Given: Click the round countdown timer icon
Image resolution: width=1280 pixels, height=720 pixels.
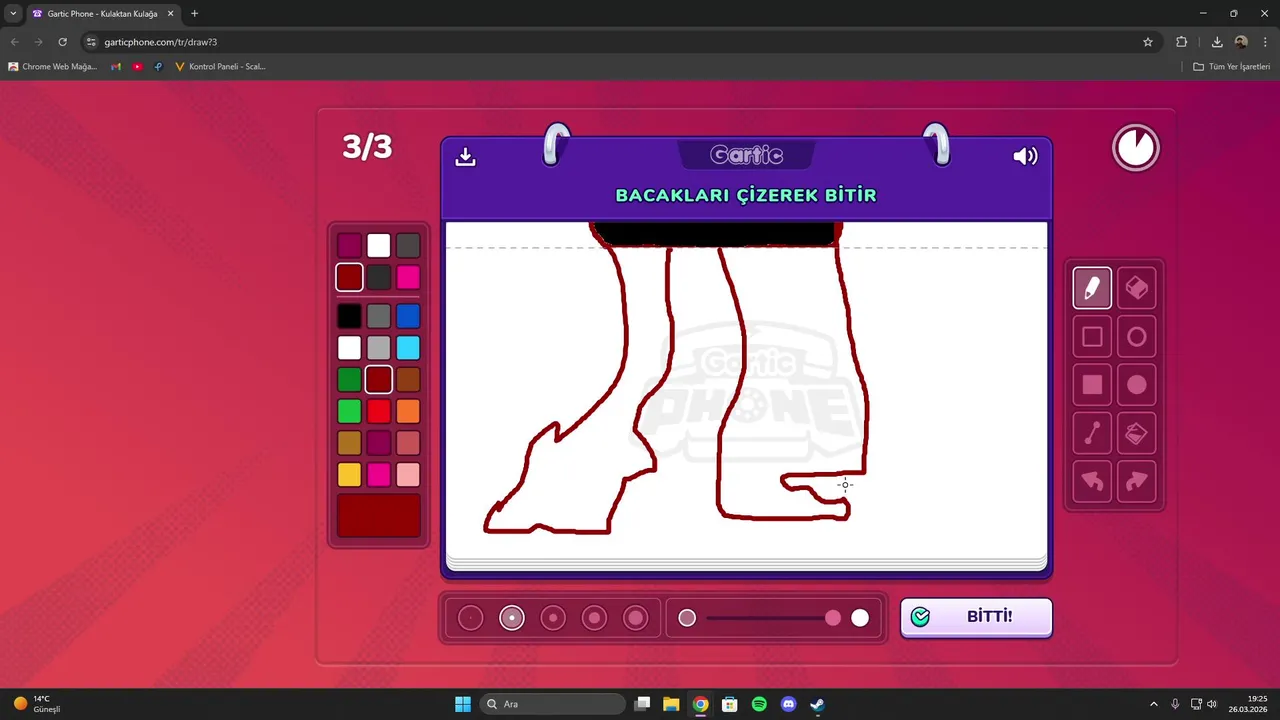Looking at the screenshot, I should 1136,148.
